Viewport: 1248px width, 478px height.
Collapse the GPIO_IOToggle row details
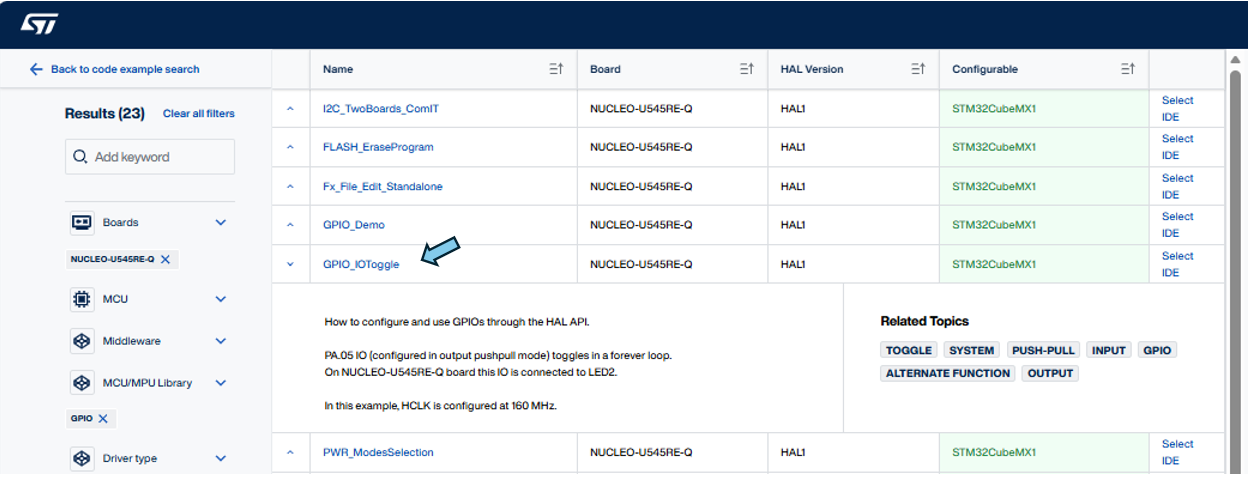tap(290, 264)
